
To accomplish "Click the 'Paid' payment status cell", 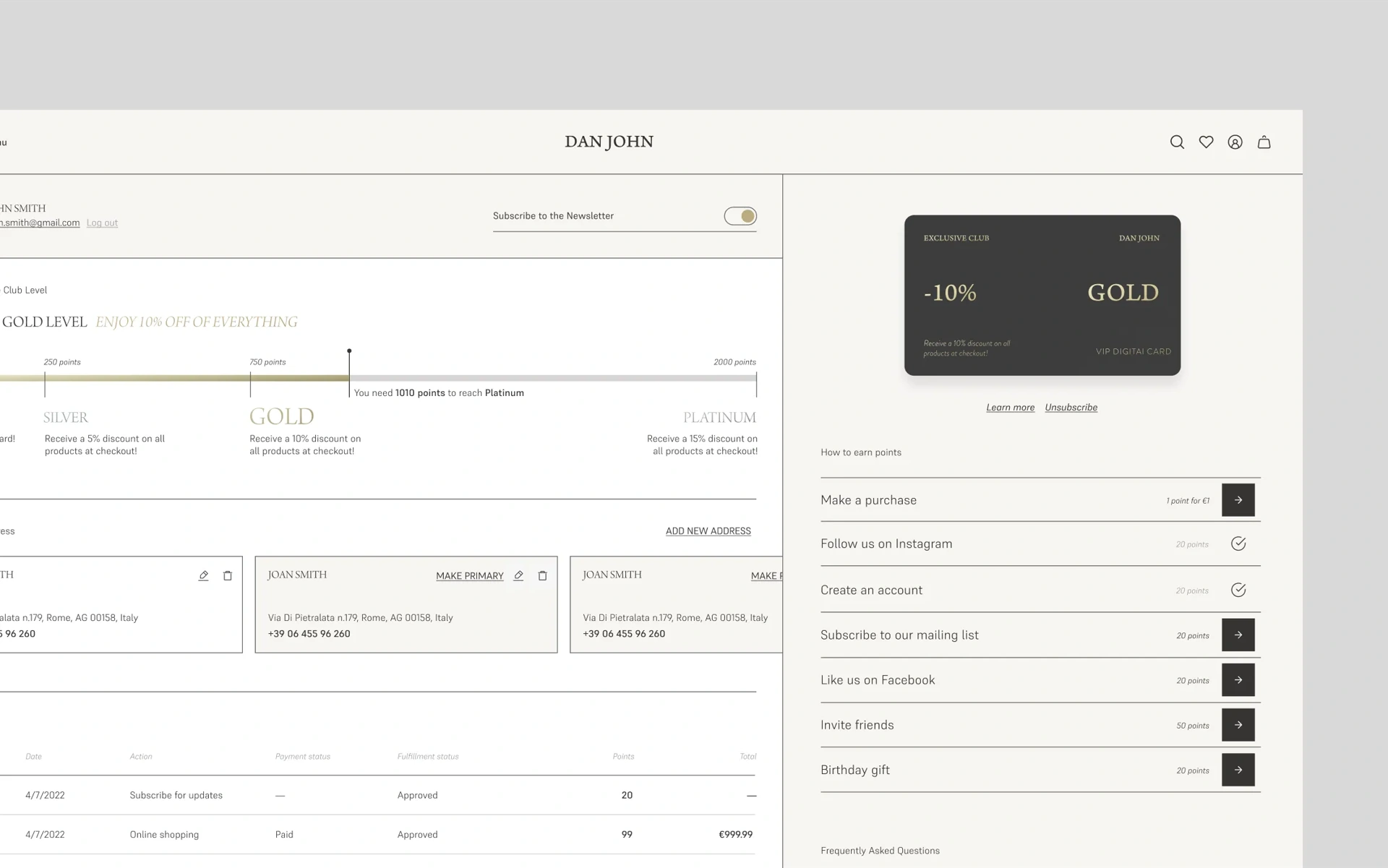I will (x=284, y=834).
